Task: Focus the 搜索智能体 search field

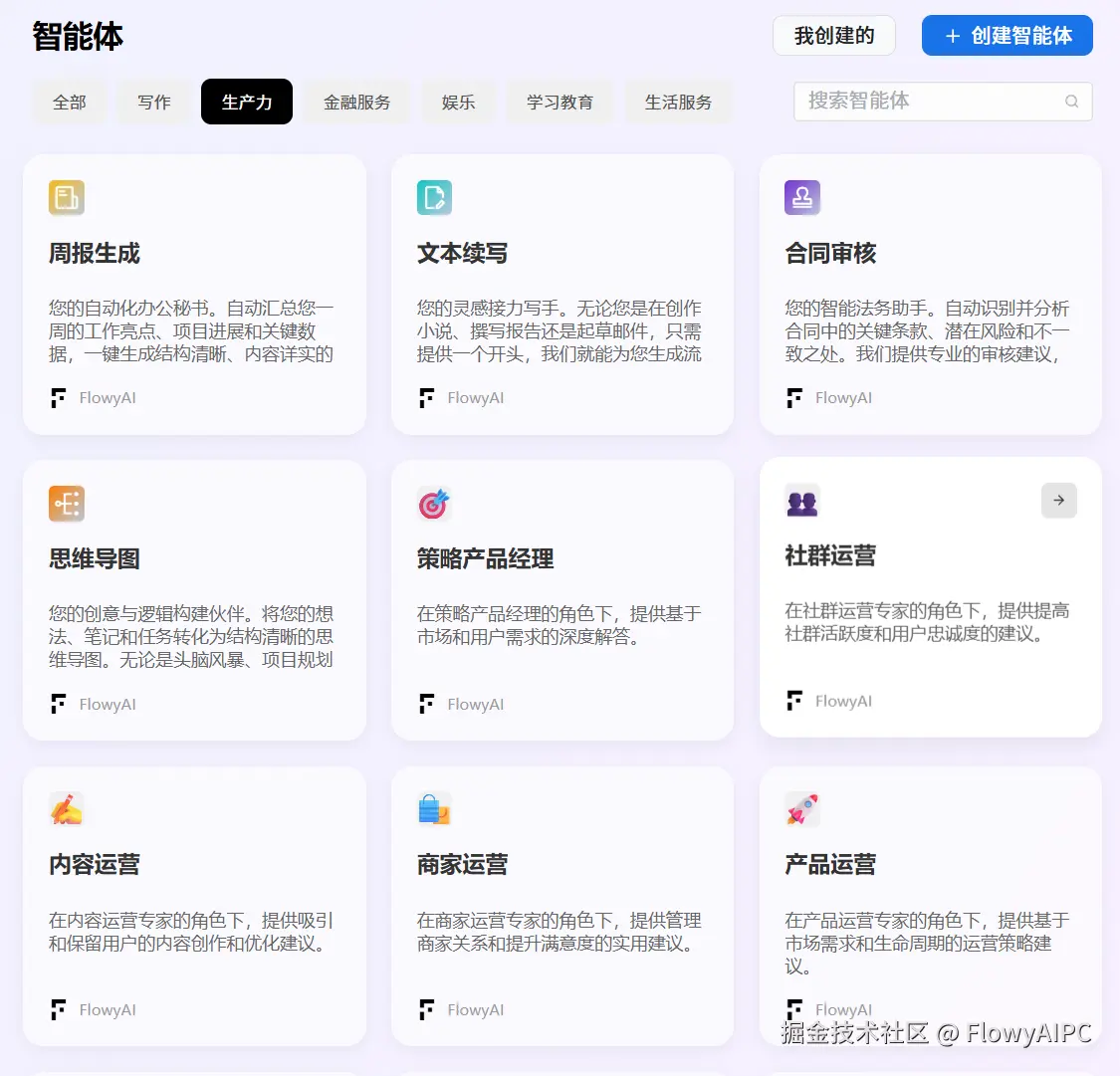Action: coord(943,102)
